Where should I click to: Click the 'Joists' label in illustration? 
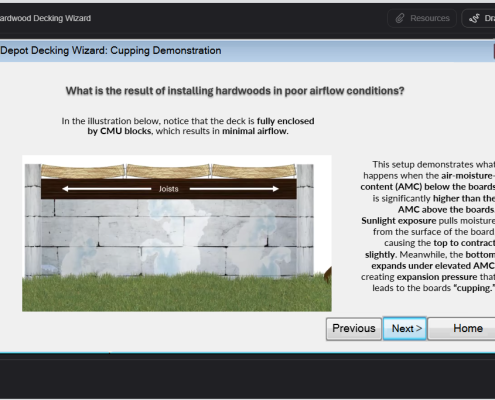point(169,189)
